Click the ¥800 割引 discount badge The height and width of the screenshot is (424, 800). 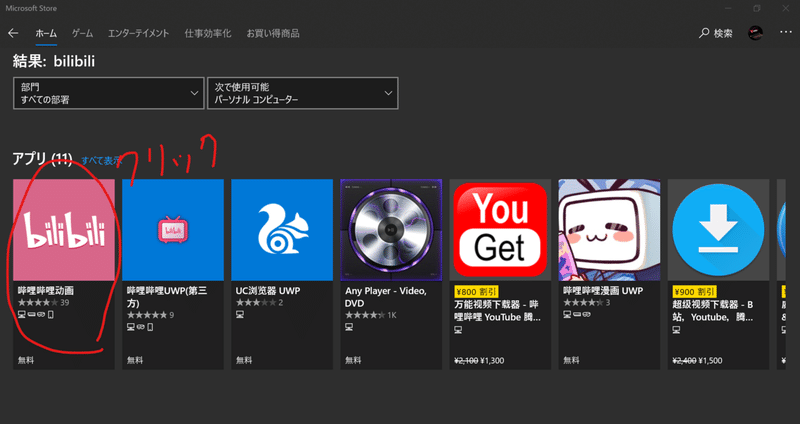[476, 291]
